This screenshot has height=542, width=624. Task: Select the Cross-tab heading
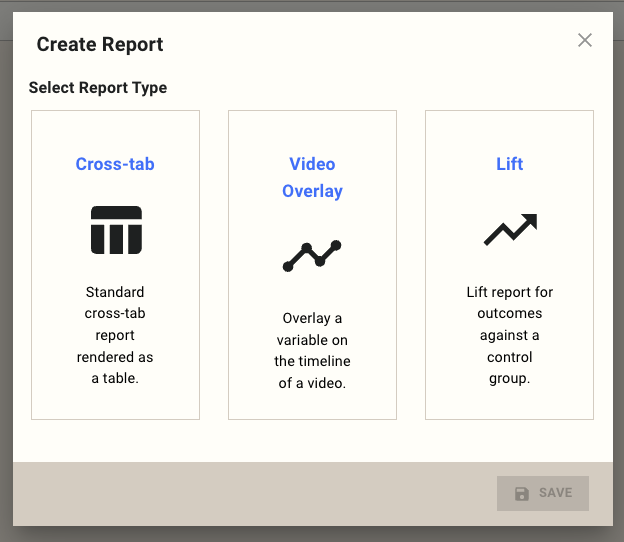115,164
